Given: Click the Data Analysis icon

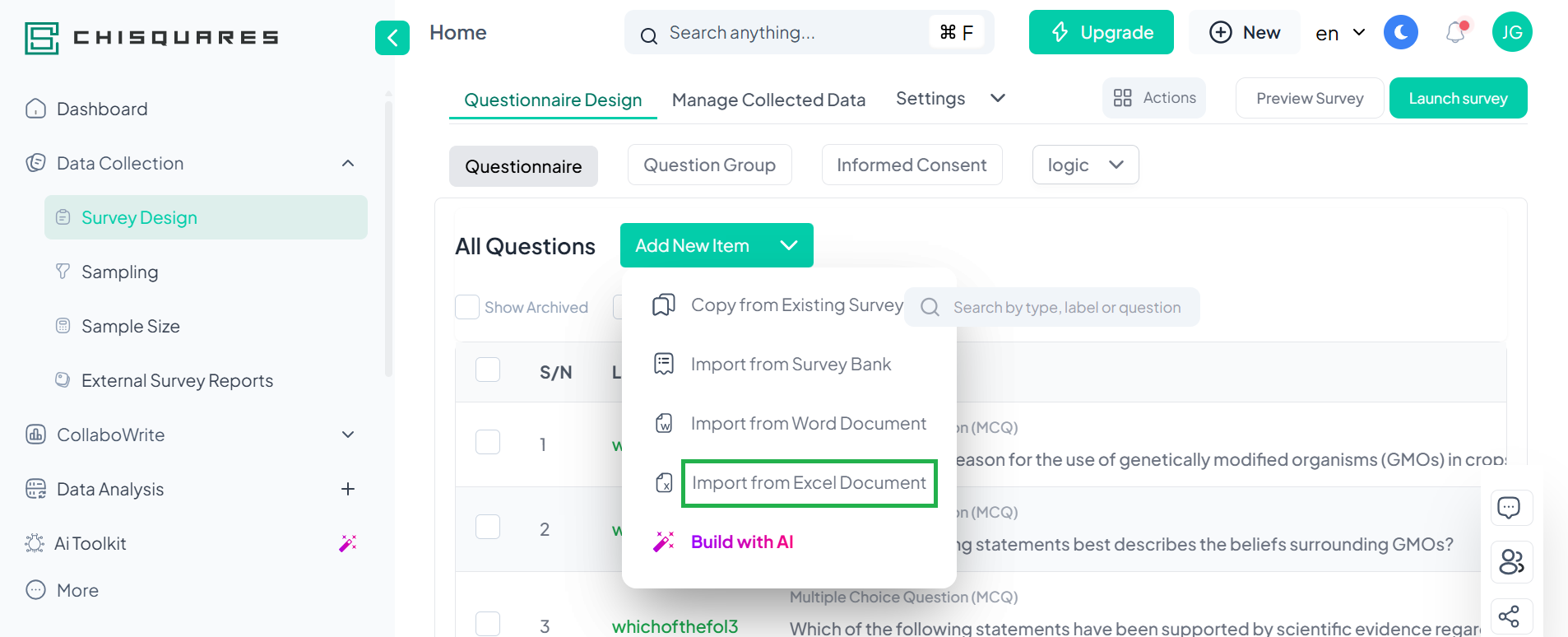Looking at the screenshot, I should 35,489.
